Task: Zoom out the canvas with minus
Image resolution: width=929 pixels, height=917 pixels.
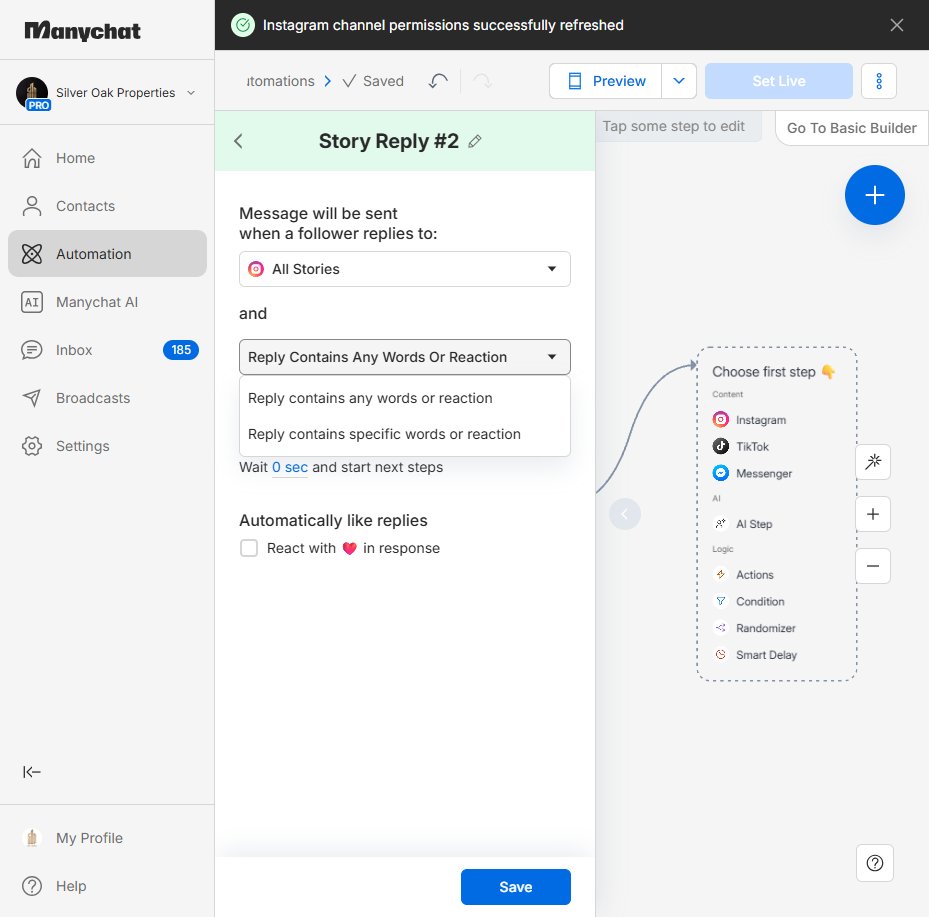Action: [873, 566]
